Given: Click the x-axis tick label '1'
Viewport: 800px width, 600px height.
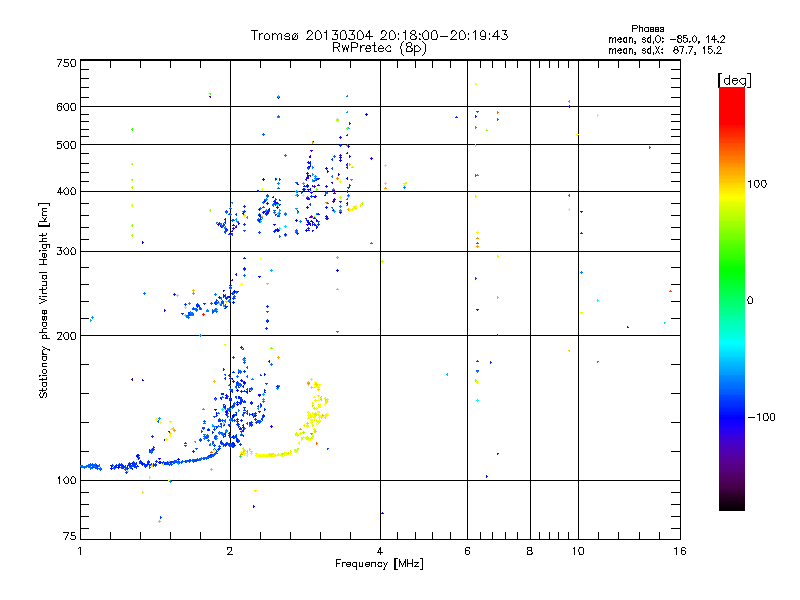Looking at the screenshot, I should point(80,551).
